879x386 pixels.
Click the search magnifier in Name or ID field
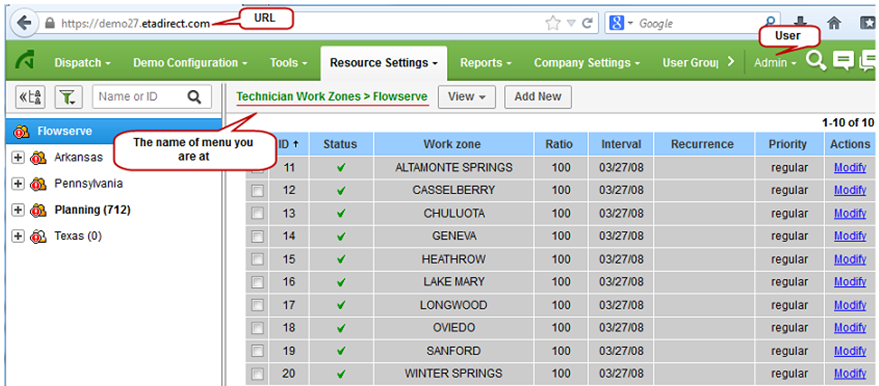click(194, 97)
